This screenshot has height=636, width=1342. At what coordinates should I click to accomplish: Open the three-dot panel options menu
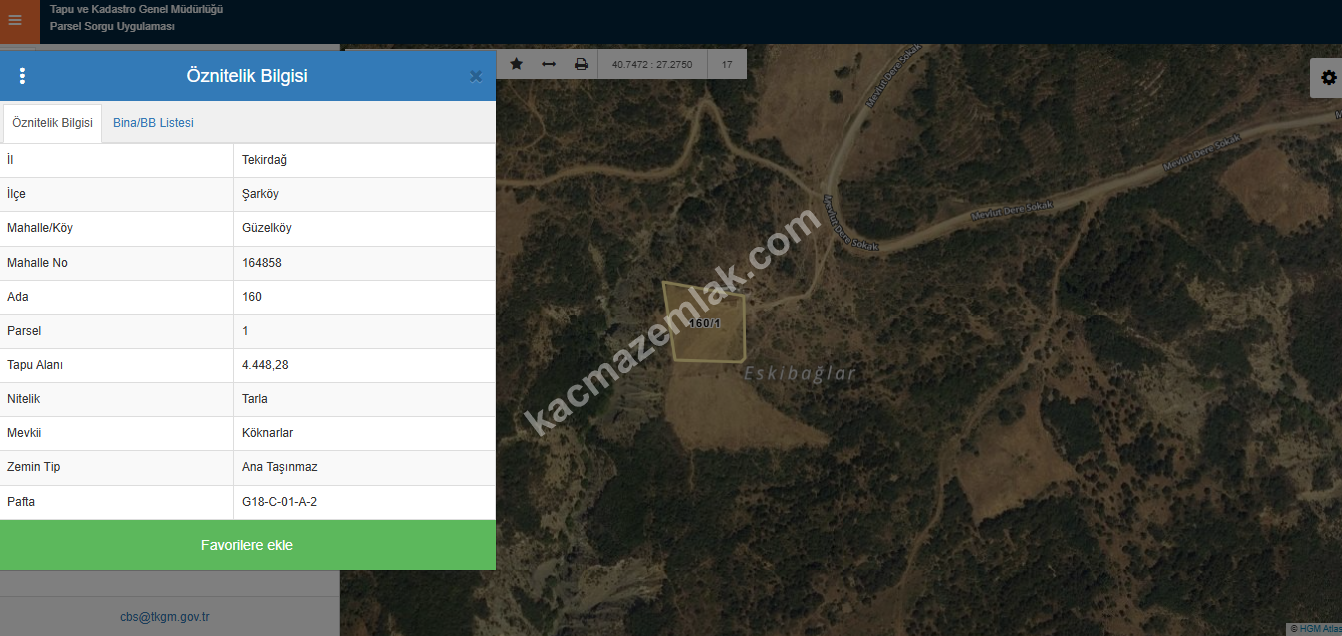click(x=22, y=76)
